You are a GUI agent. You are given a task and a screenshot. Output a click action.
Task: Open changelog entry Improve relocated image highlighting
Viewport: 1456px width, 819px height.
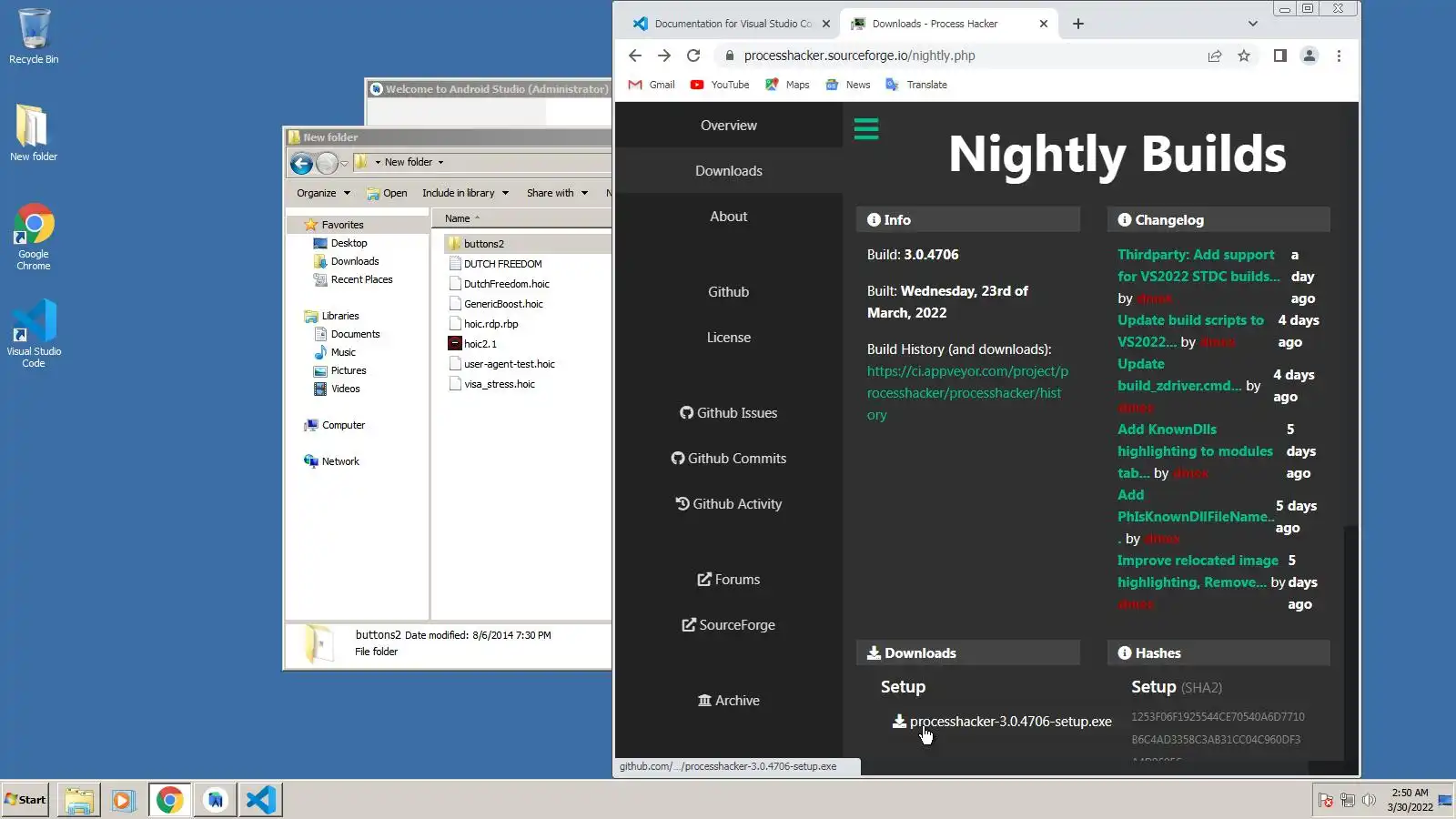click(1198, 571)
